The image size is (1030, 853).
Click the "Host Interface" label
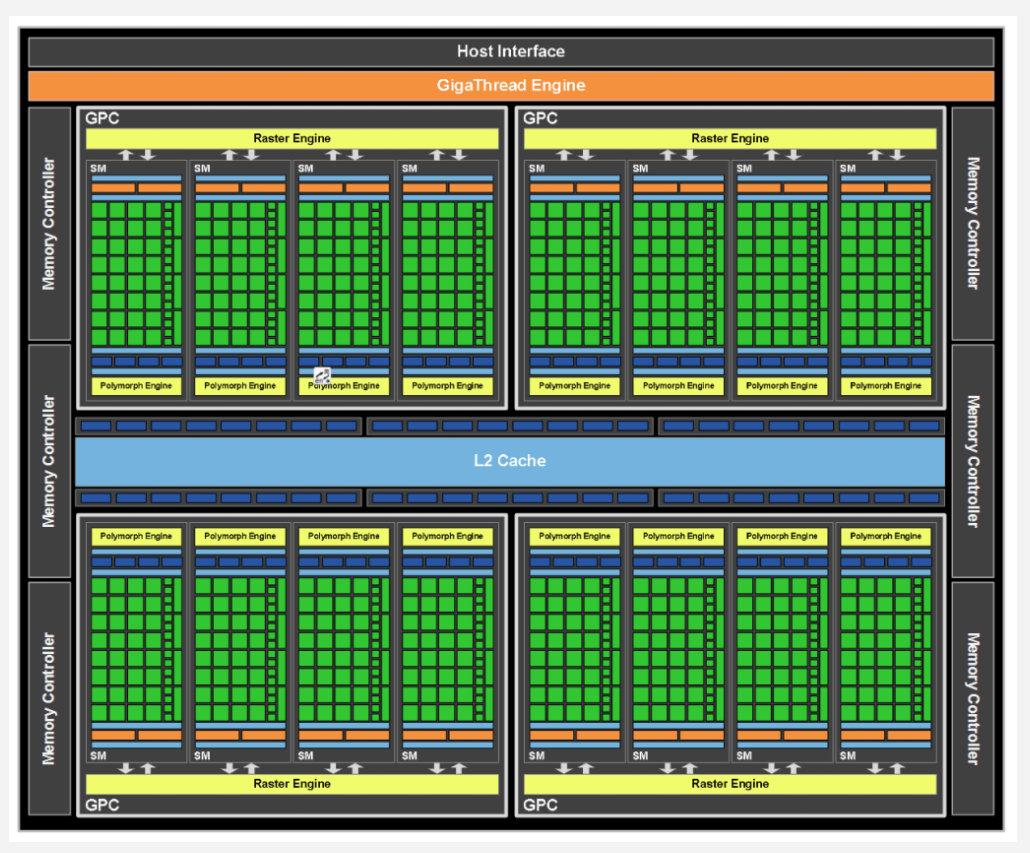coord(510,51)
